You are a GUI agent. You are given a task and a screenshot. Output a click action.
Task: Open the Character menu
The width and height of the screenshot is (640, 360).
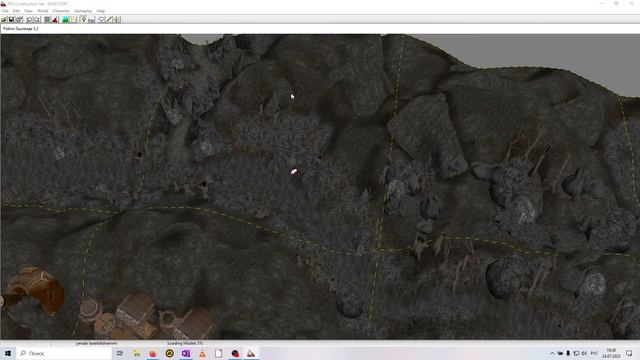(61, 11)
